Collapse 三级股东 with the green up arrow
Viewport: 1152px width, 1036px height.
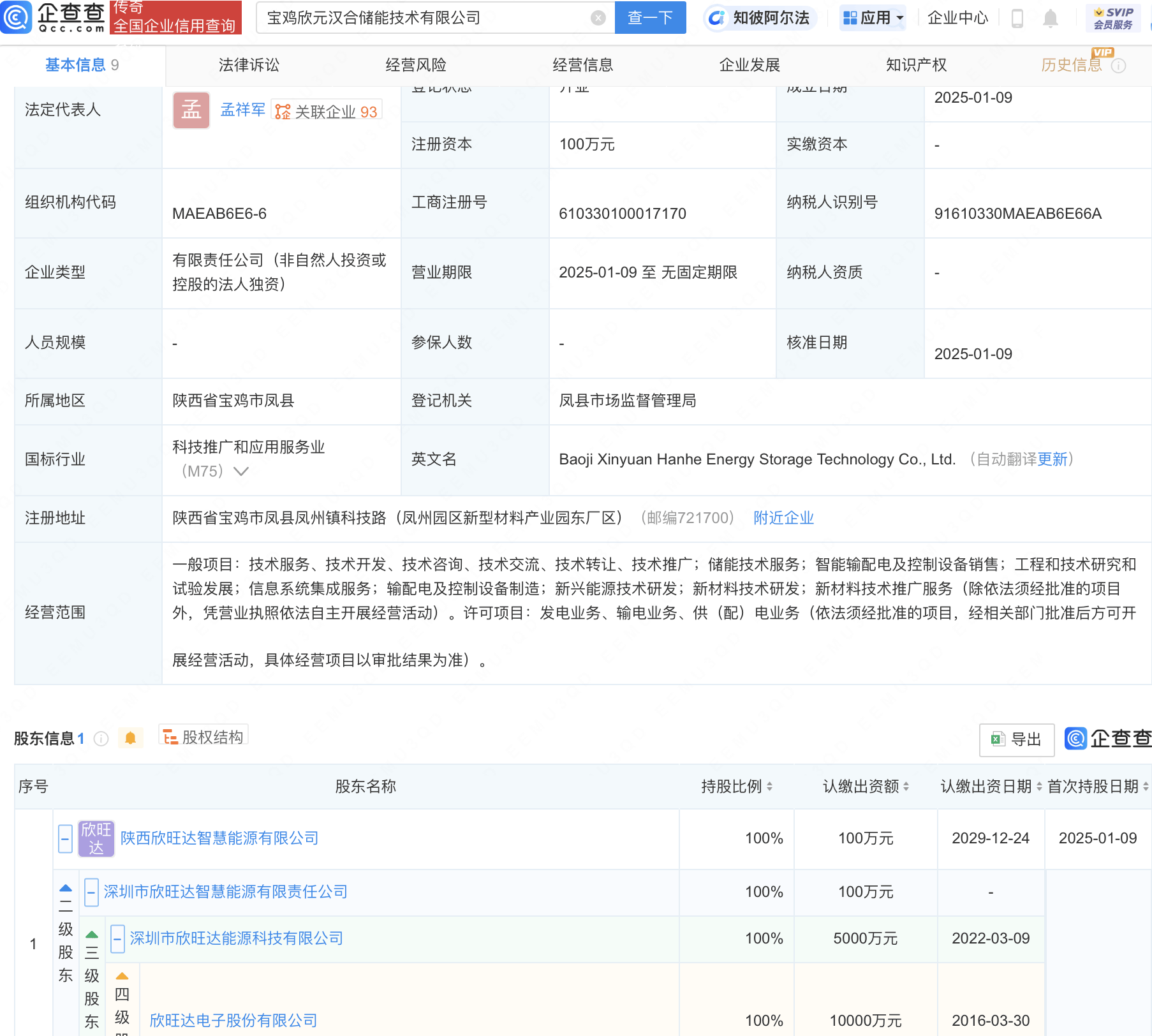92,935
